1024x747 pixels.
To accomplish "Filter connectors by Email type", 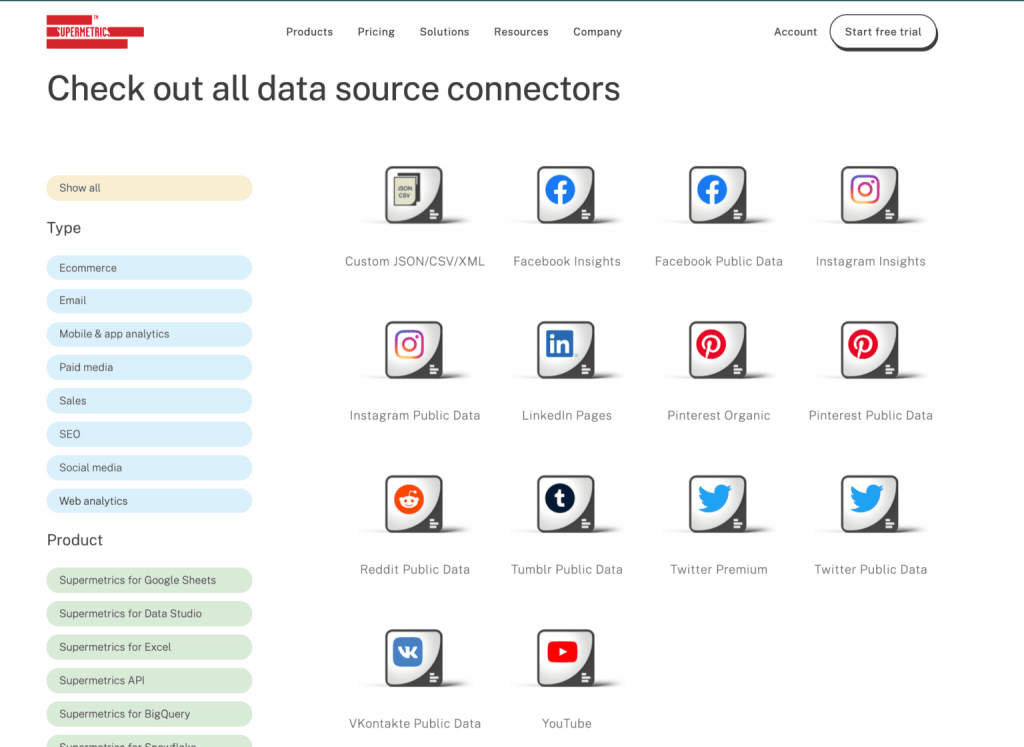I will (x=150, y=300).
